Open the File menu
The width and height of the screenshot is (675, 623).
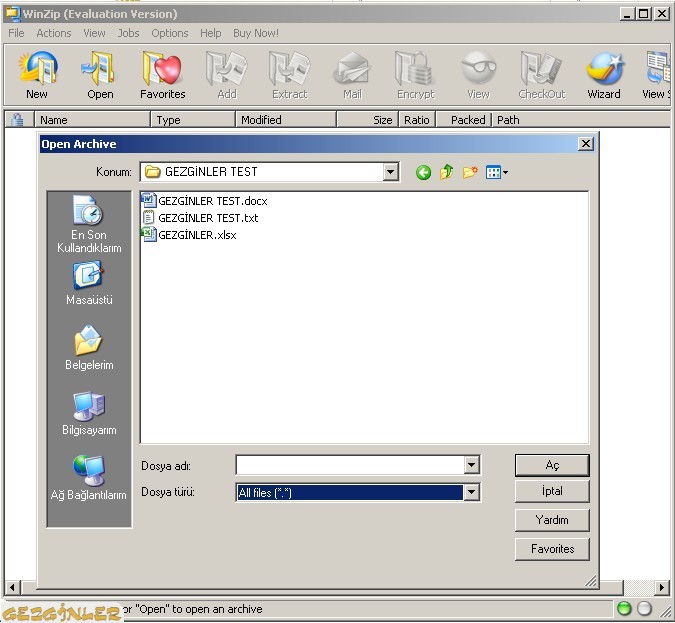tap(16, 33)
